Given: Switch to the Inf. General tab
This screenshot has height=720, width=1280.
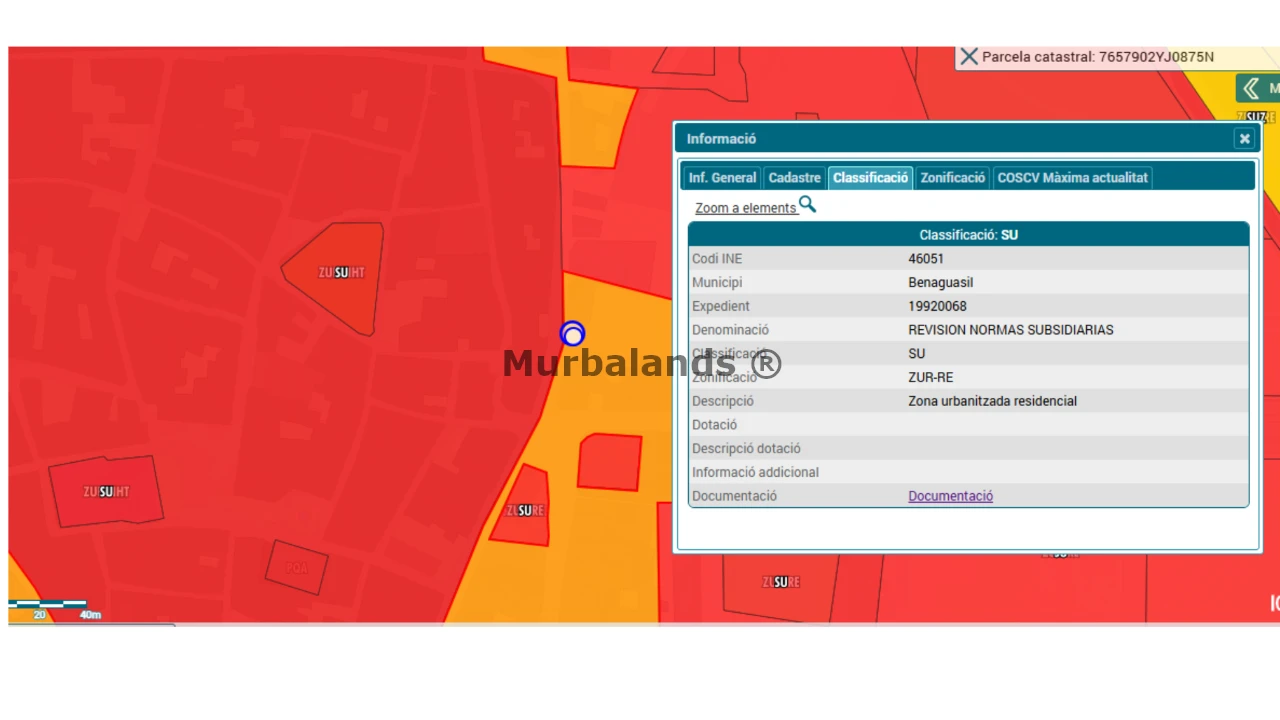Looking at the screenshot, I should 722,178.
